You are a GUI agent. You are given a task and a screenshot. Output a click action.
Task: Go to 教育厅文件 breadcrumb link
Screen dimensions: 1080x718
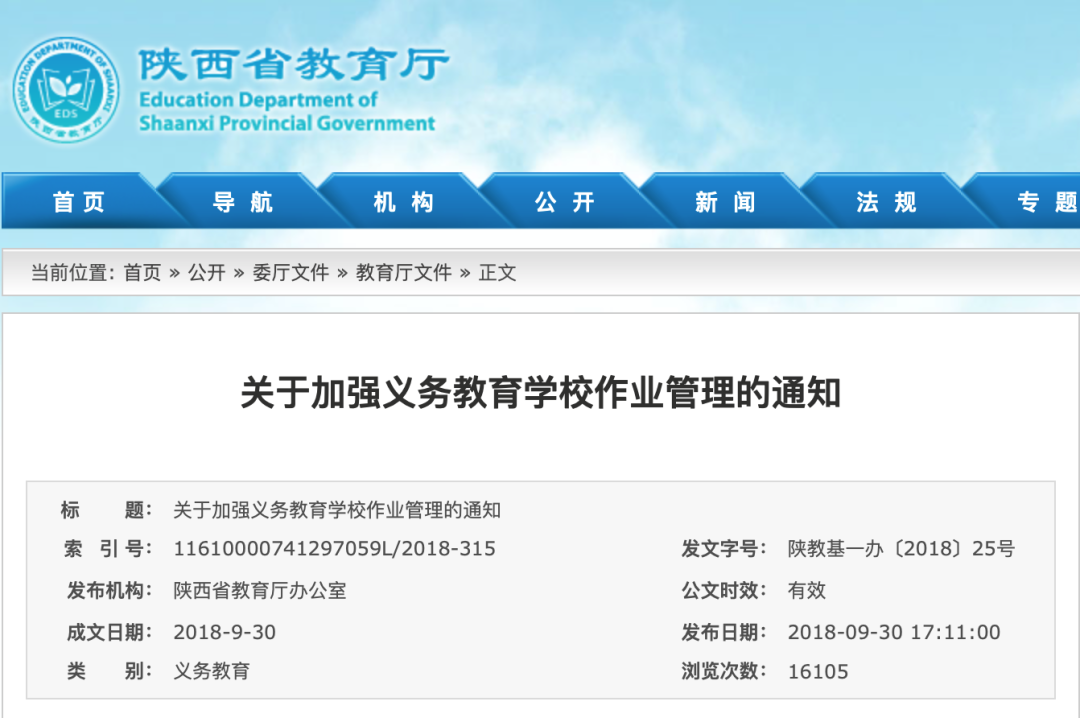point(404,273)
